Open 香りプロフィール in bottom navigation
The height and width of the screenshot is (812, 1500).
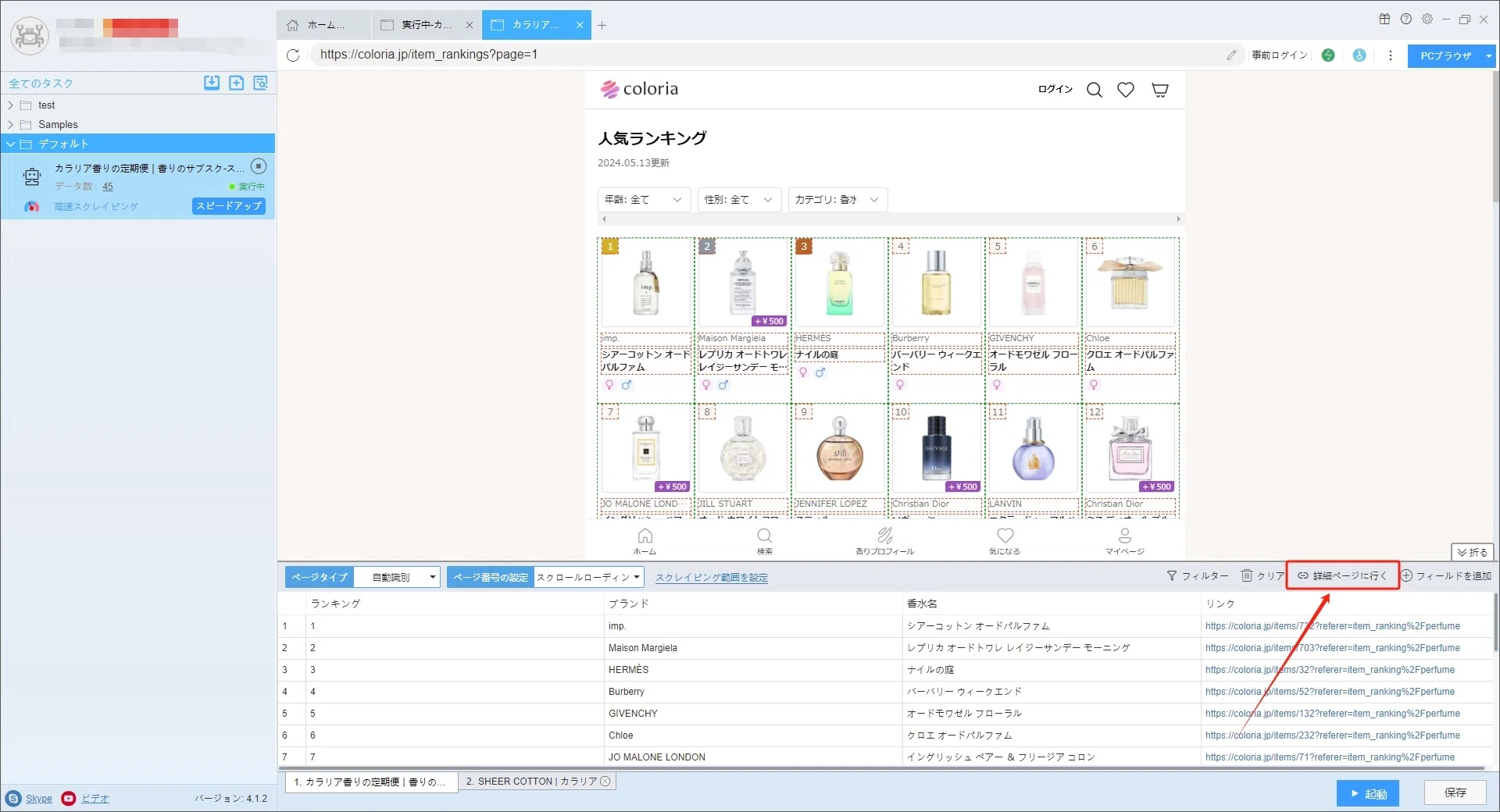884,540
